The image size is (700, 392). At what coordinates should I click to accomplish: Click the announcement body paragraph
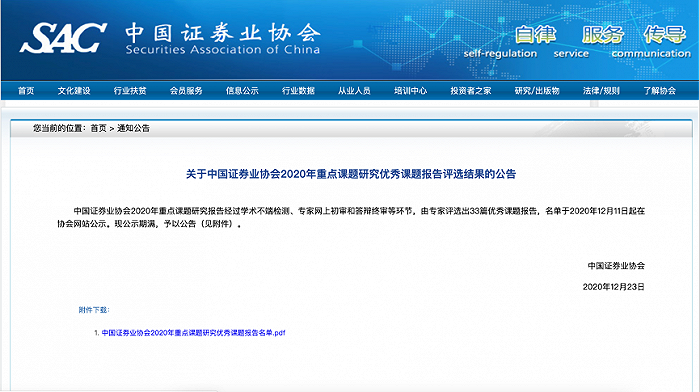coord(351,217)
